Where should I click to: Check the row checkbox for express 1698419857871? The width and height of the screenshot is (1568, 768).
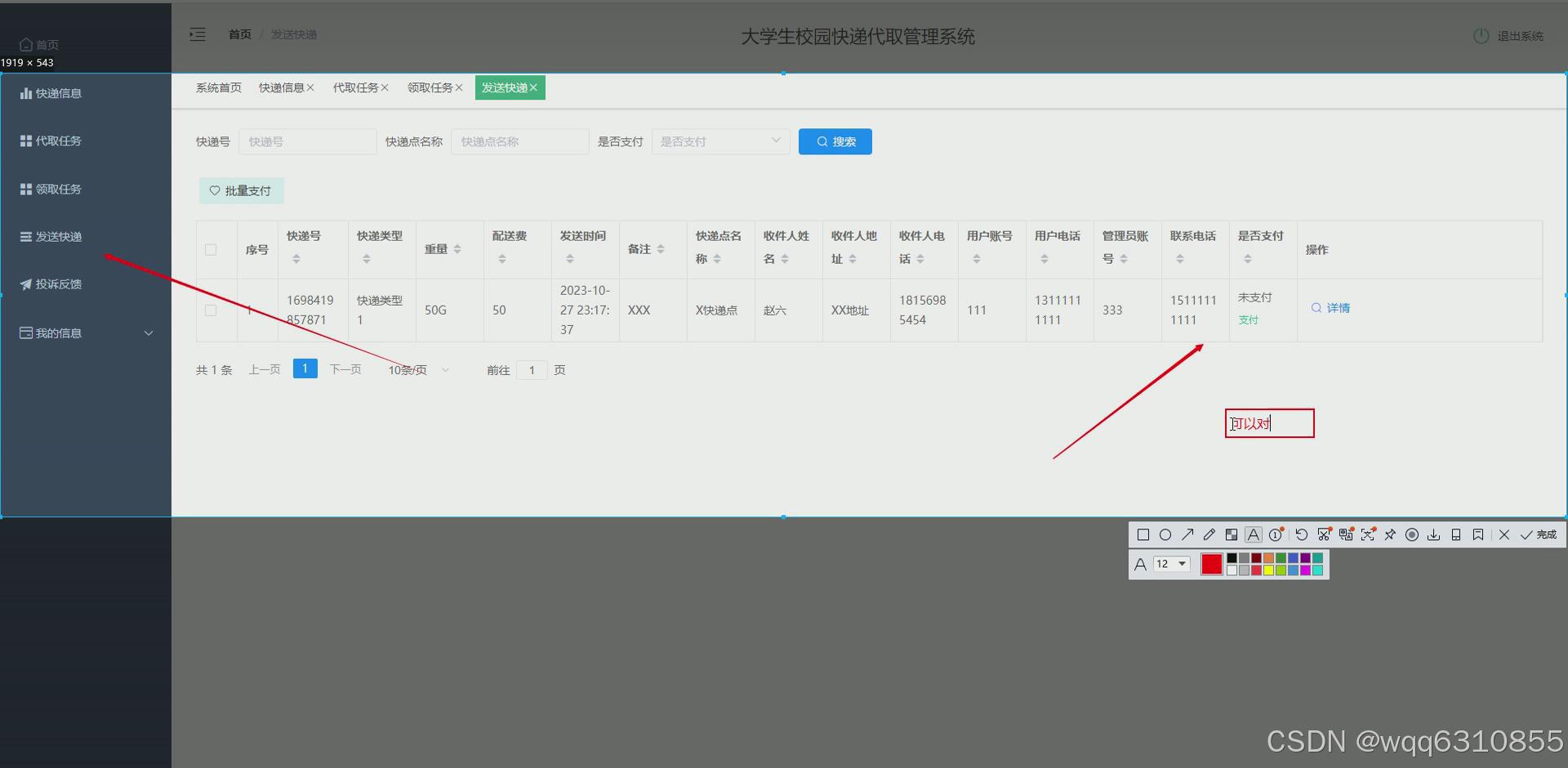pyautogui.click(x=211, y=310)
